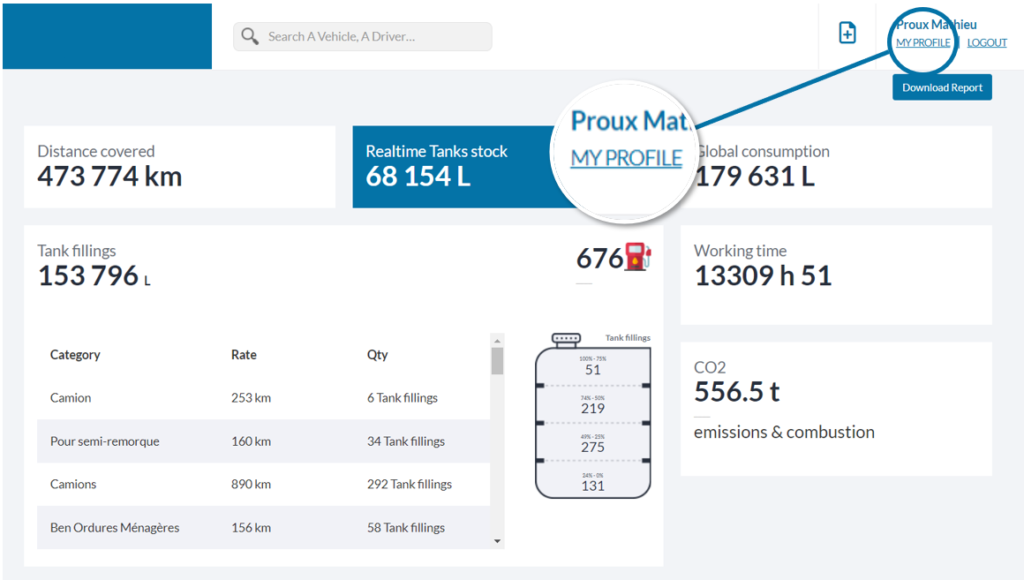Log out using the LOGOUT link
The height and width of the screenshot is (580, 1024).
pyautogui.click(x=986, y=43)
